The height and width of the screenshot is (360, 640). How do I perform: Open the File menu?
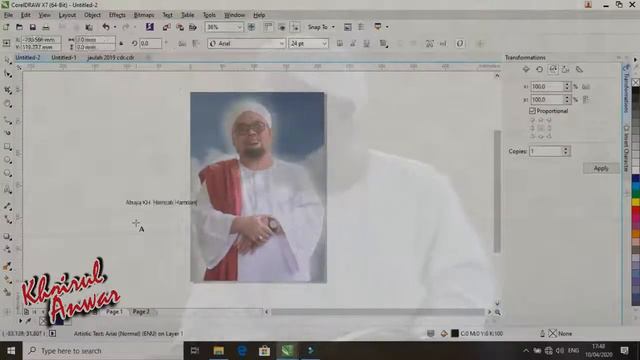8,15
